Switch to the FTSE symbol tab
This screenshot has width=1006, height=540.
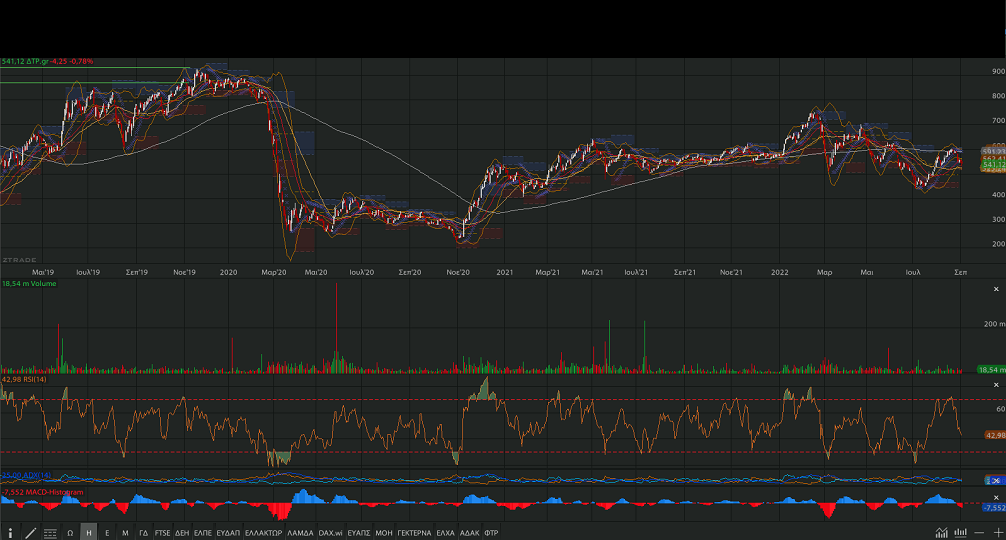[x=162, y=533]
